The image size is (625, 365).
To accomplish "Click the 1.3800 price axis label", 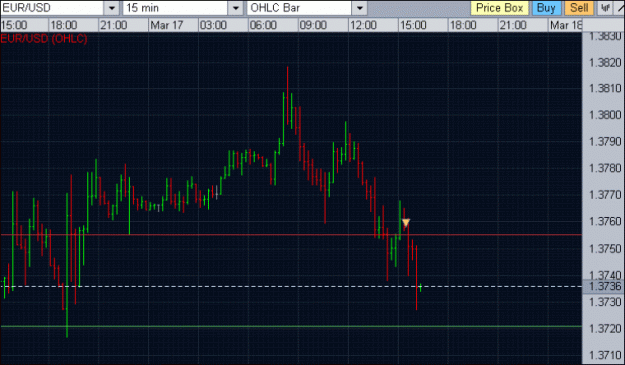I will point(605,115).
